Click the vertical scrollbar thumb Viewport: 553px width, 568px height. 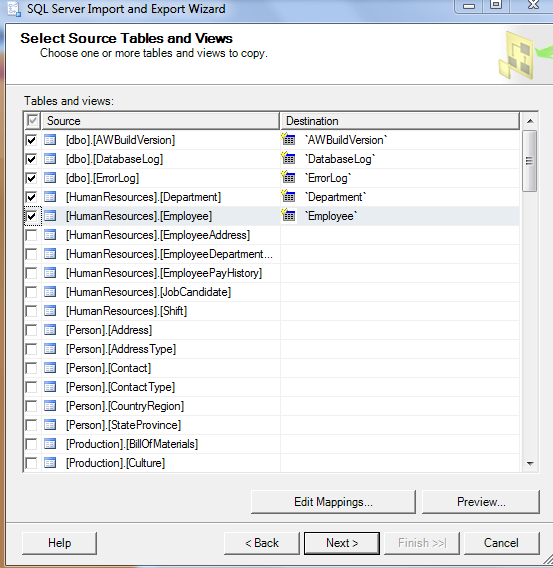(530, 161)
